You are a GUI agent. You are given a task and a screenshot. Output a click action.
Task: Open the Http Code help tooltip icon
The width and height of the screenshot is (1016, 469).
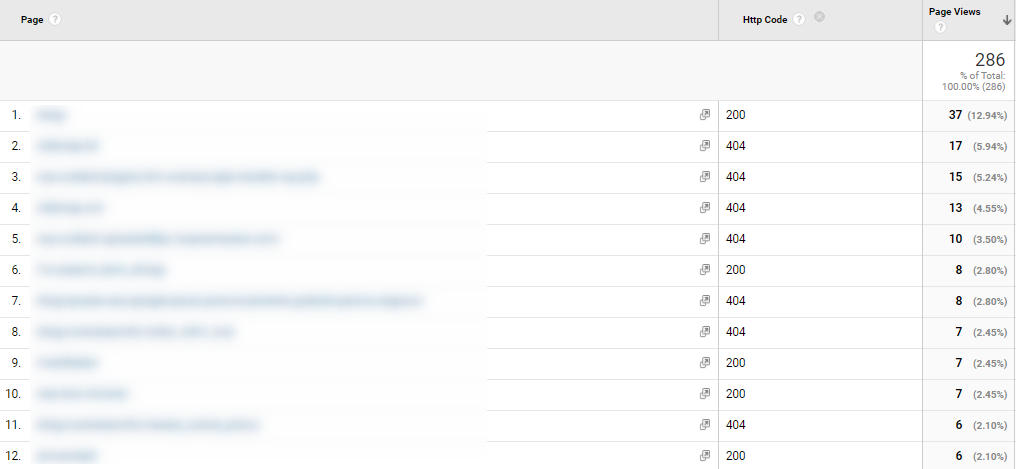[x=800, y=20]
